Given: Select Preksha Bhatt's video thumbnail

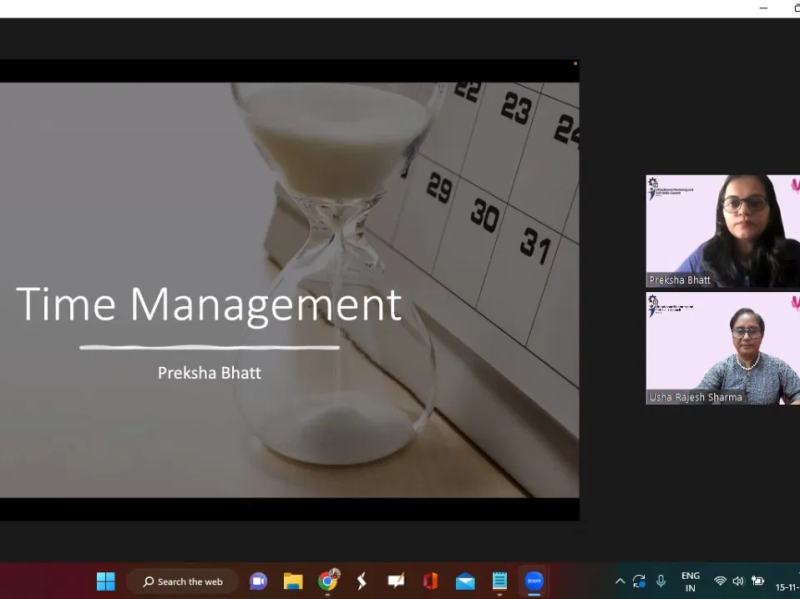Looking at the screenshot, I should pos(722,231).
